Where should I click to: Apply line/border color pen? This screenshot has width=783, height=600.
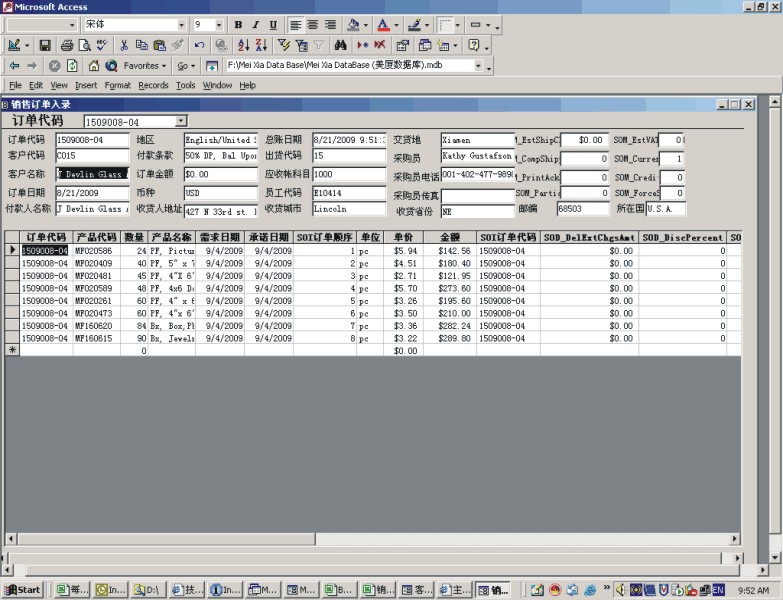(413, 25)
